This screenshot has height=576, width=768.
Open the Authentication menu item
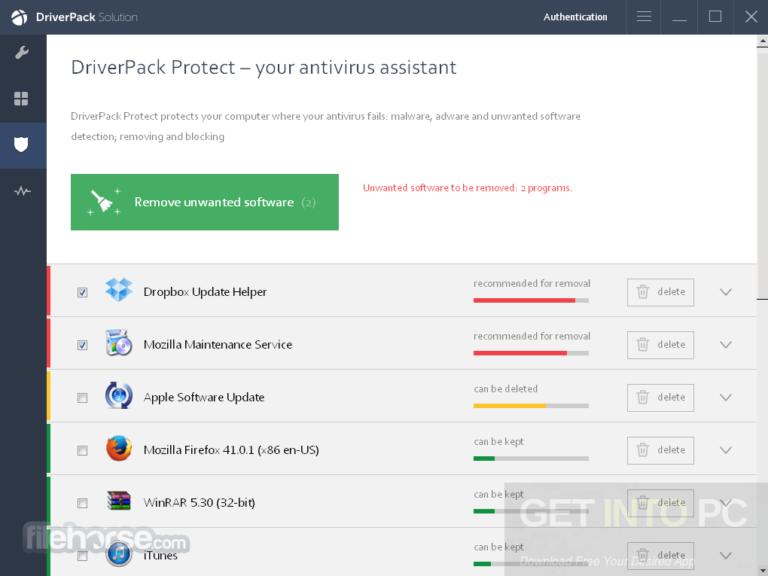coord(575,17)
